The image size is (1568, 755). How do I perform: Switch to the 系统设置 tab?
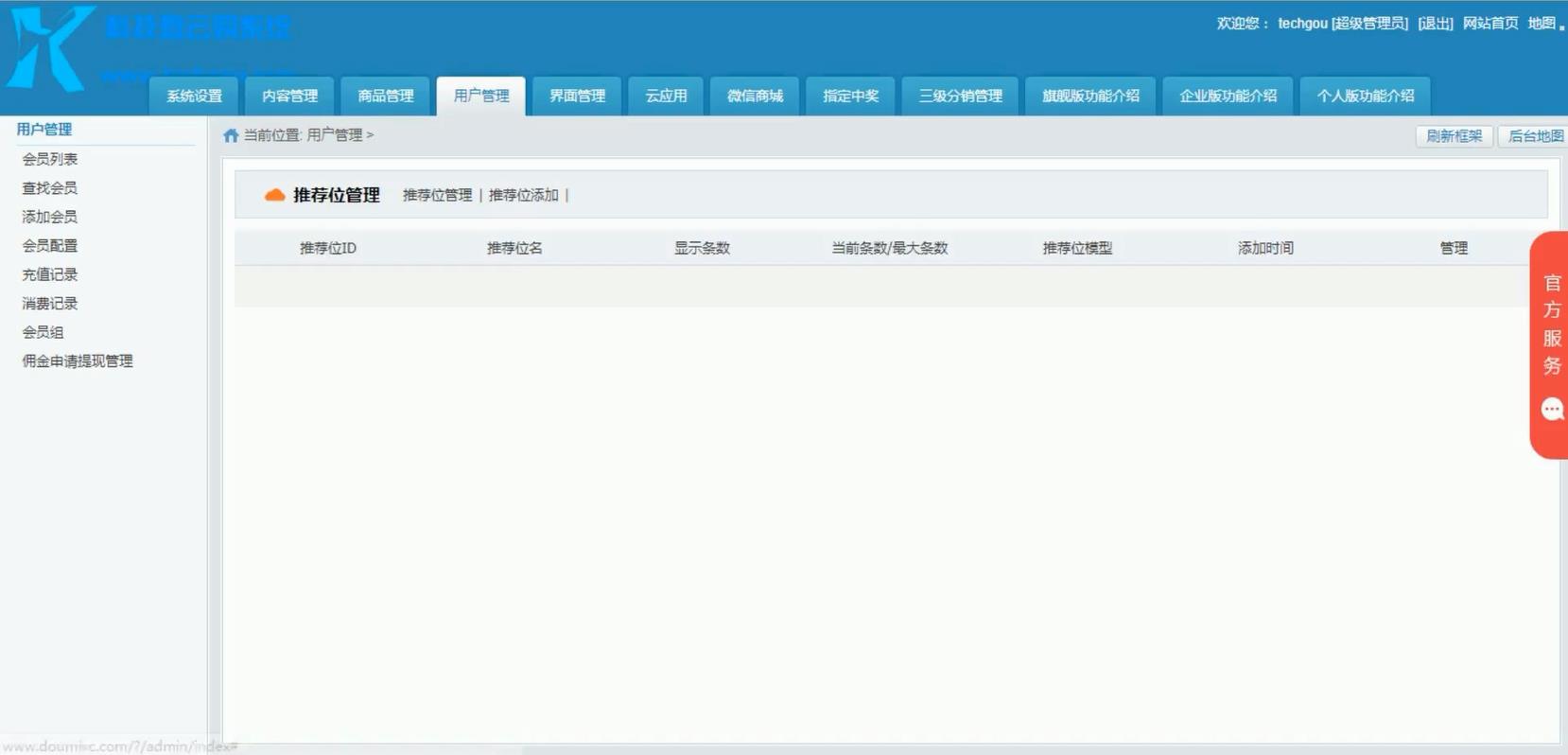pyautogui.click(x=194, y=96)
